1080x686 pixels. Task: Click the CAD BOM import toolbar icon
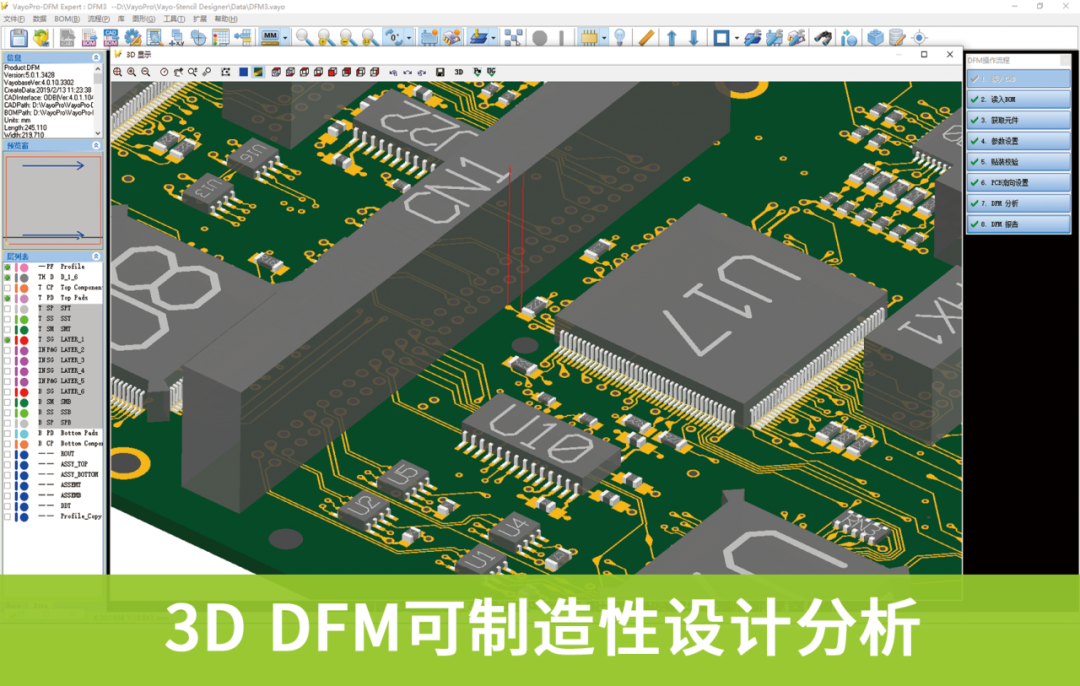coord(111,38)
